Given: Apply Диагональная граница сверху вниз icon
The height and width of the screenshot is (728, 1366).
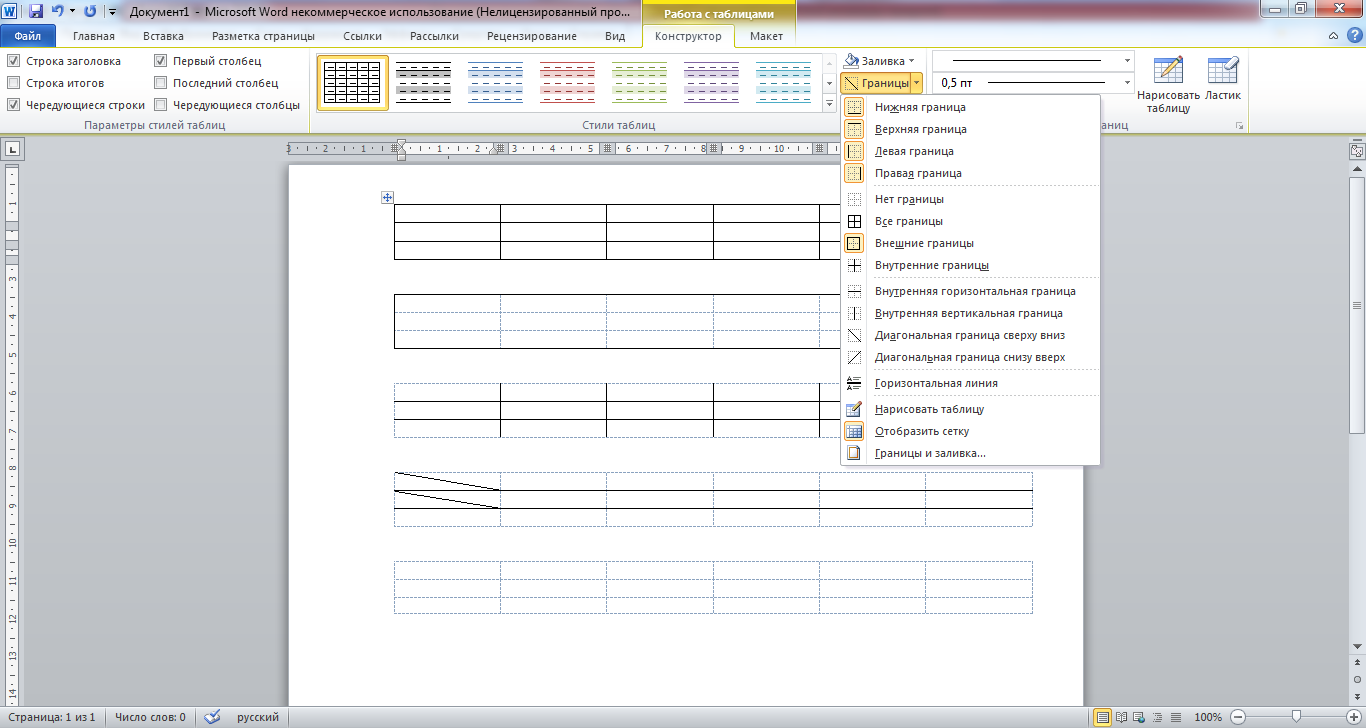Looking at the screenshot, I should 854,335.
